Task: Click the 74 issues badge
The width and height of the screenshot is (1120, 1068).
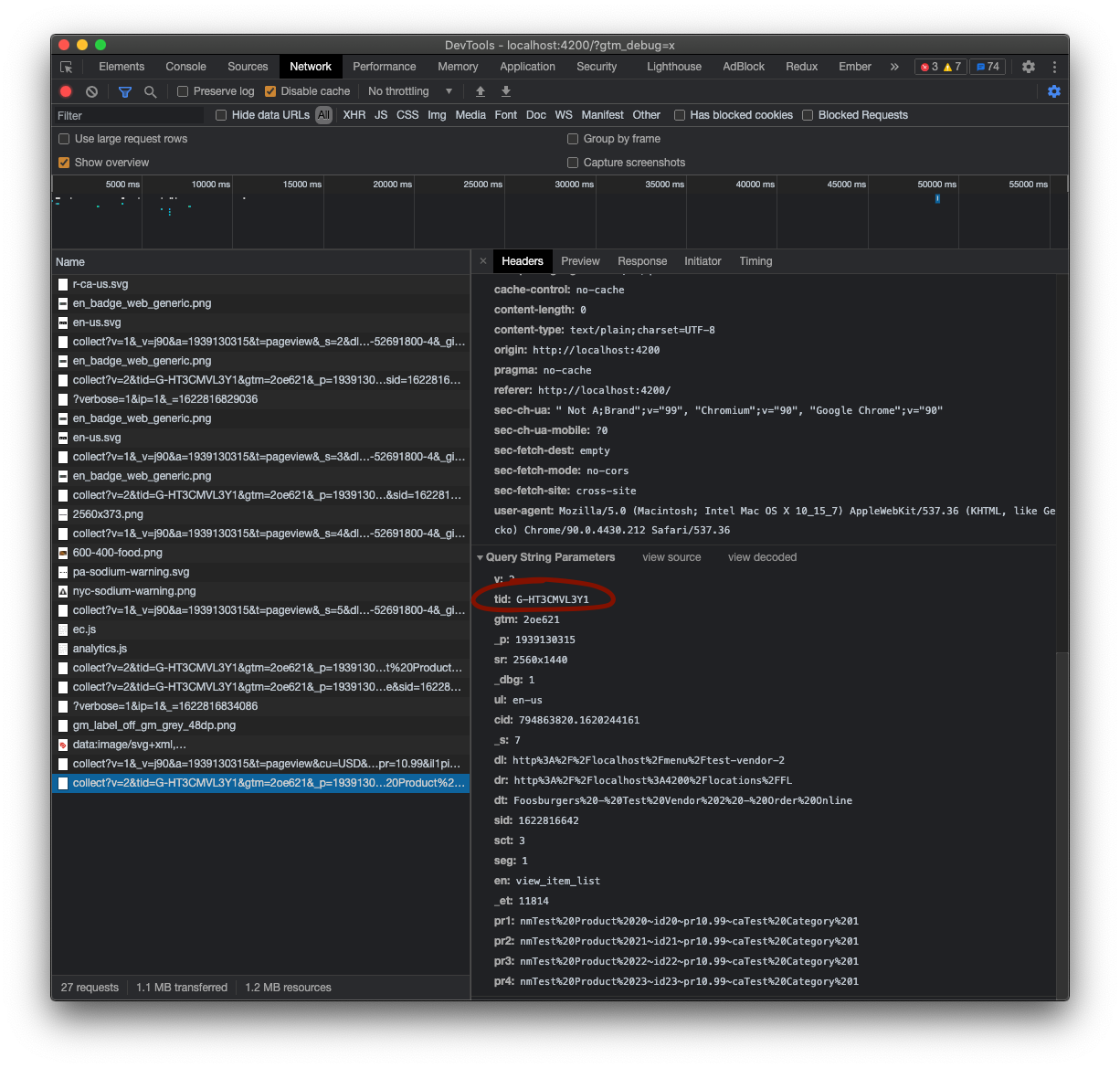Action: point(987,67)
